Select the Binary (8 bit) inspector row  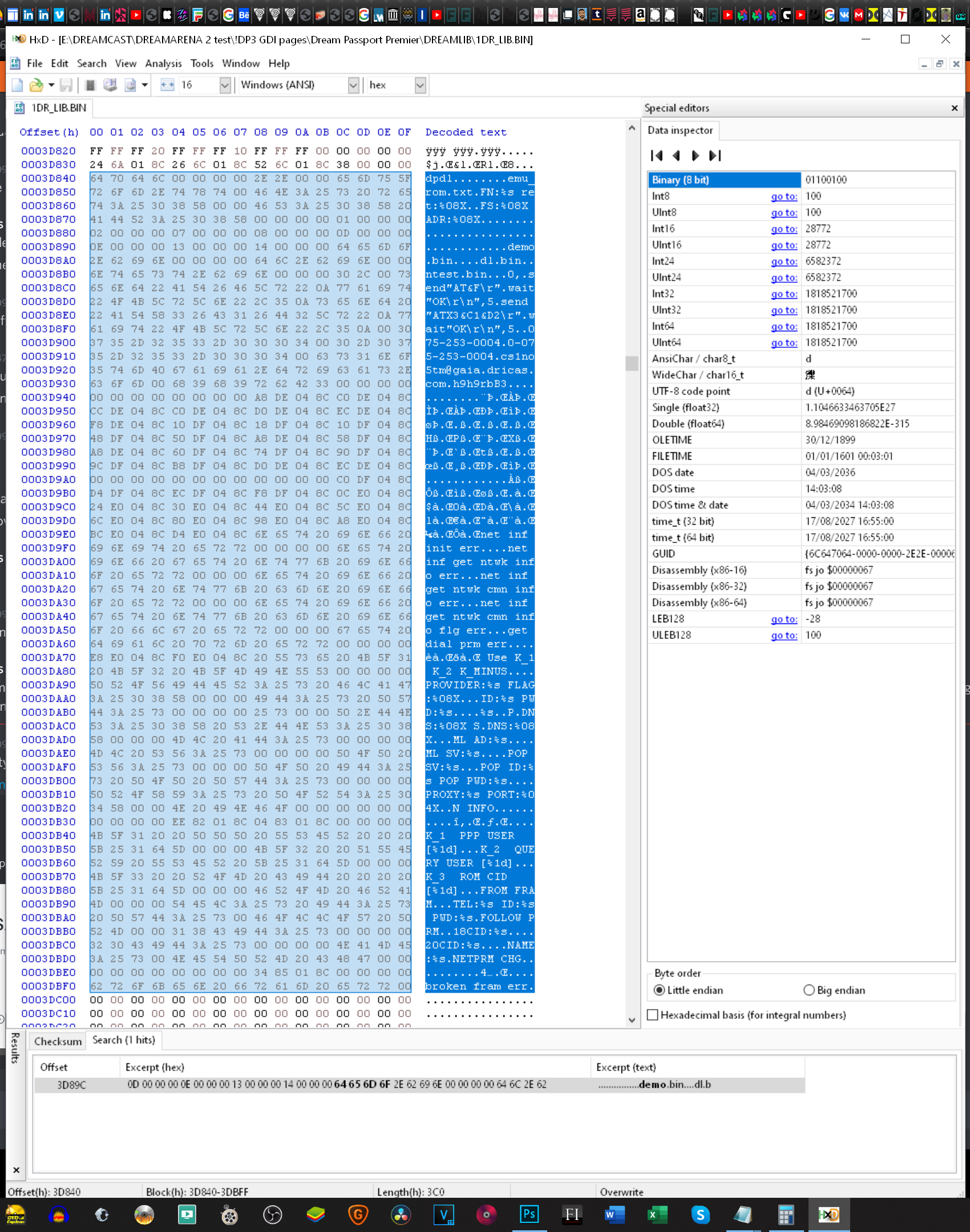click(801, 180)
